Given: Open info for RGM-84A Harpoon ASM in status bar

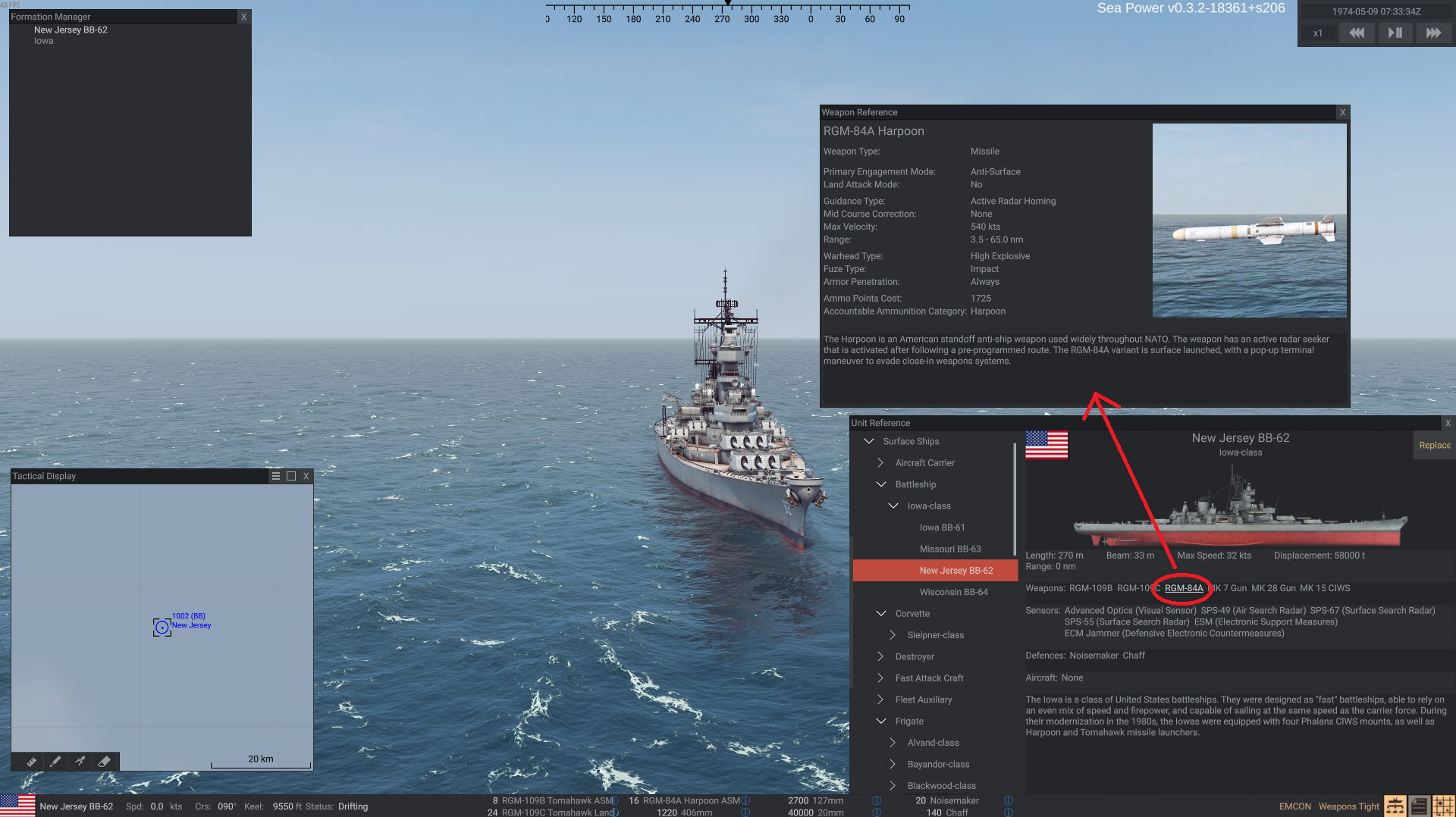Looking at the screenshot, I should pos(745,800).
